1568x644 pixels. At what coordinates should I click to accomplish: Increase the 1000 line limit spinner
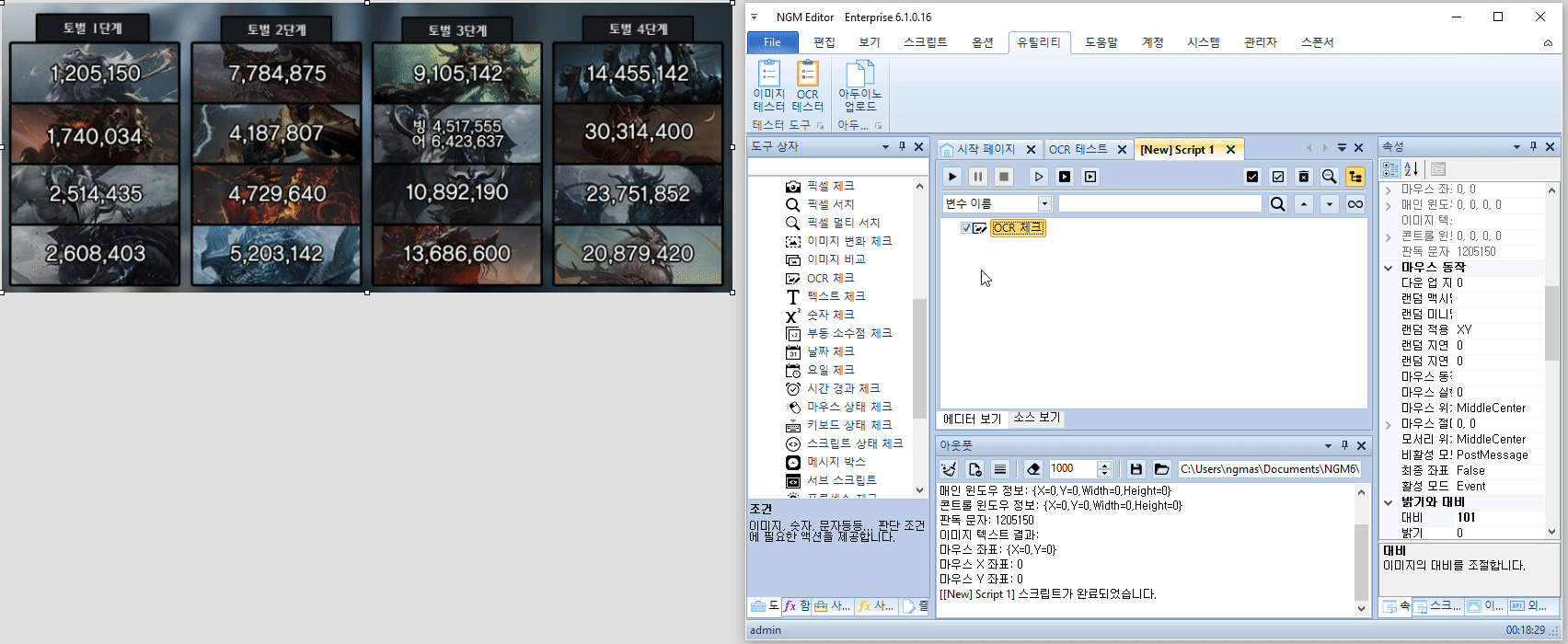(x=1105, y=466)
